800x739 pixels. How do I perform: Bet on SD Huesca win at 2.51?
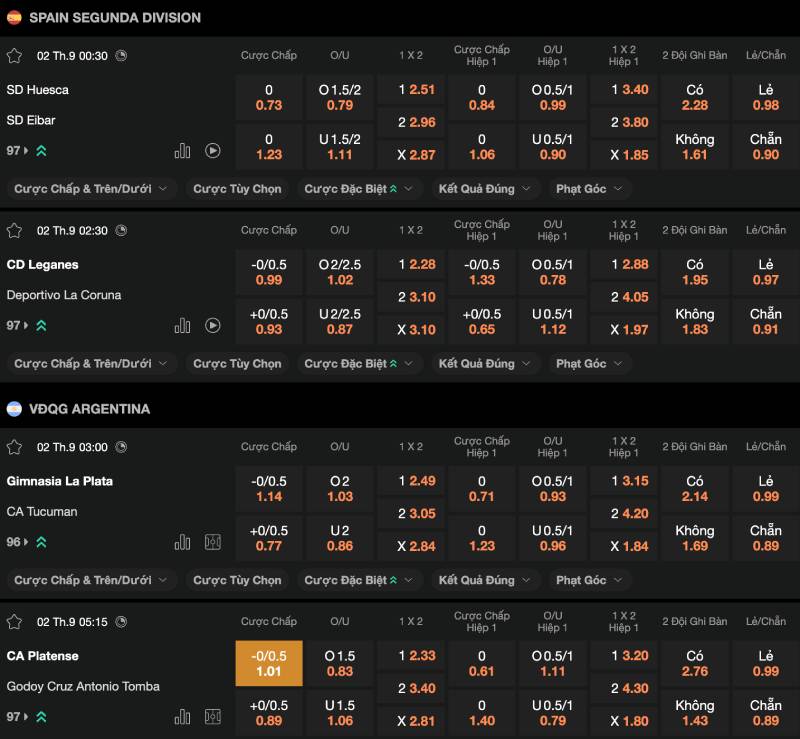click(x=412, y=90)
